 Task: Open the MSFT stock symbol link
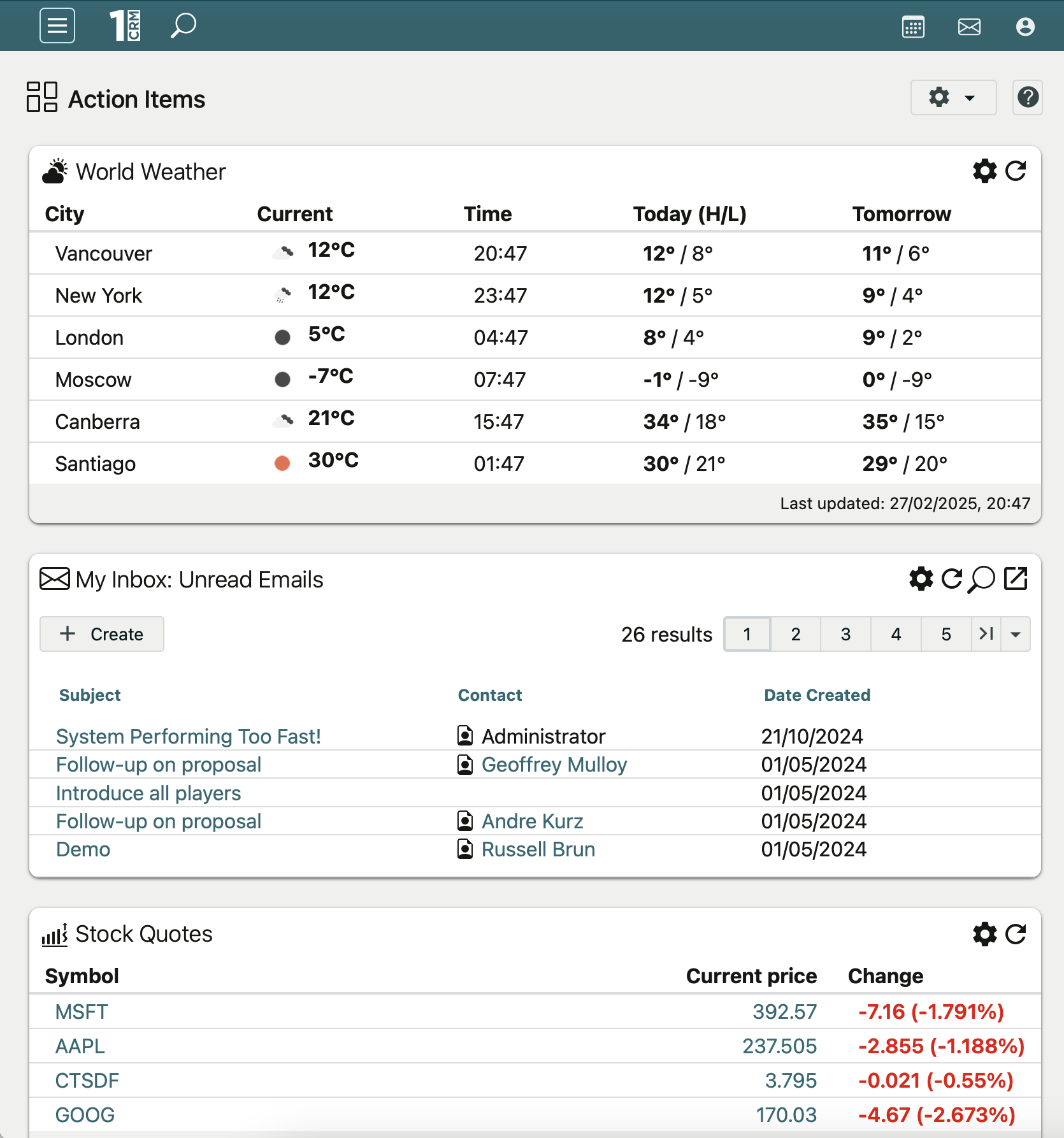coord(82,1012)
